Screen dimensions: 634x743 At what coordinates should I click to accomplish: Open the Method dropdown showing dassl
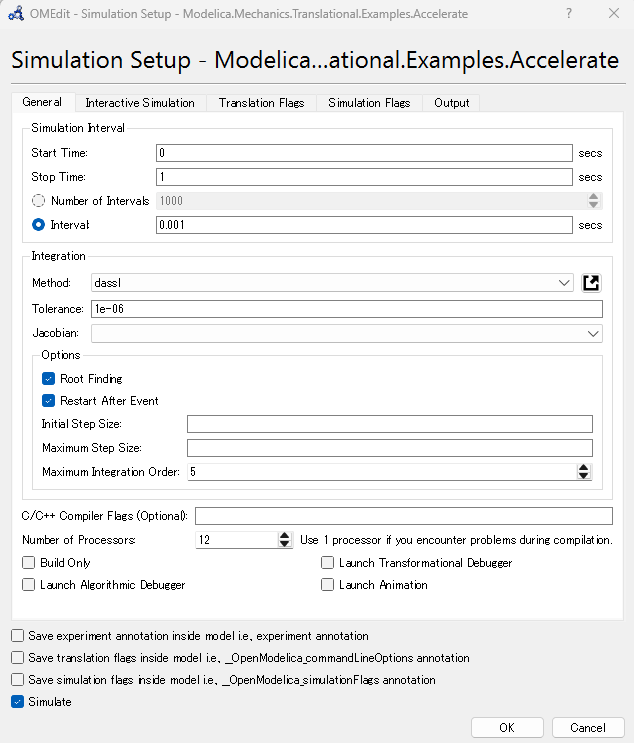332,283
